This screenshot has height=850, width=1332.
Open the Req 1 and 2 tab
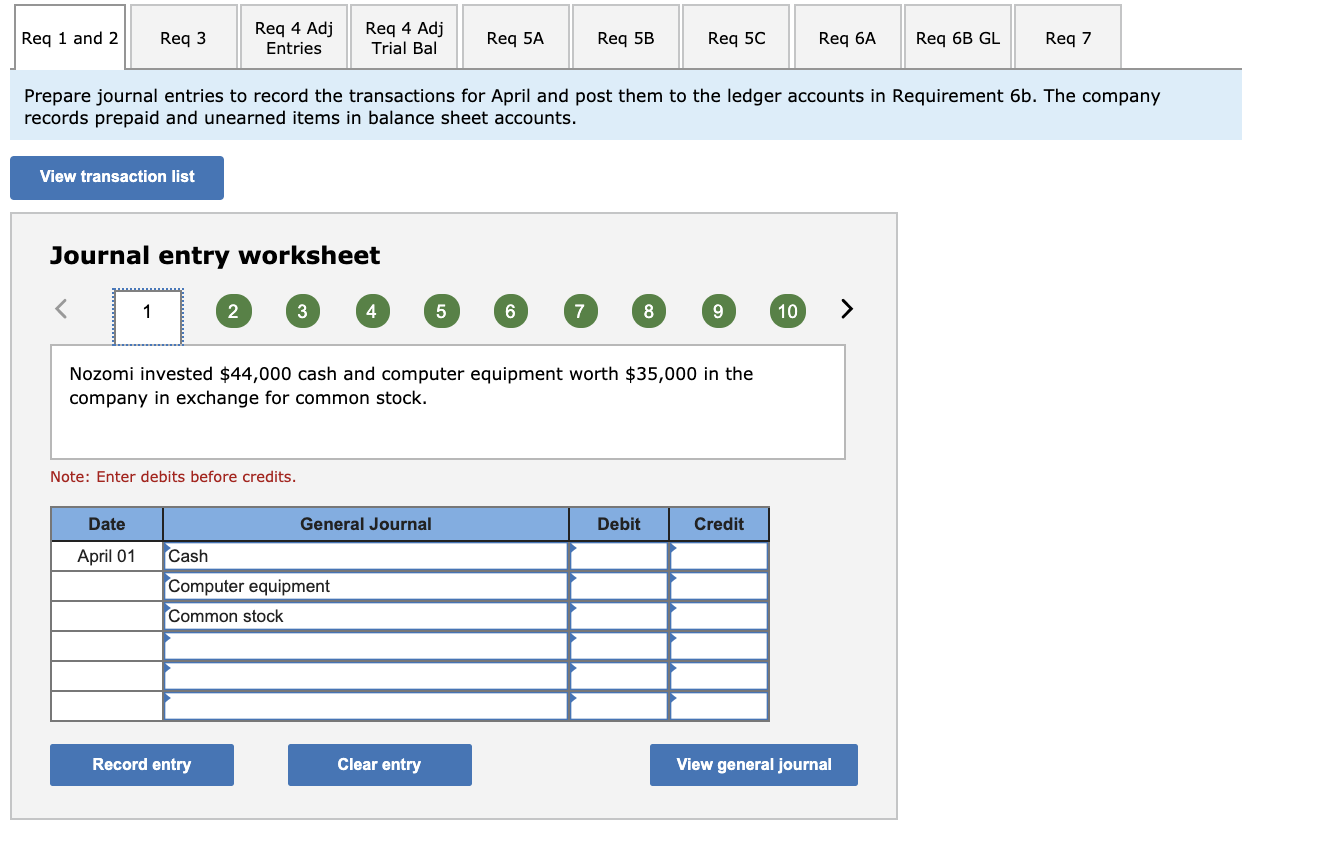point(70,38)
